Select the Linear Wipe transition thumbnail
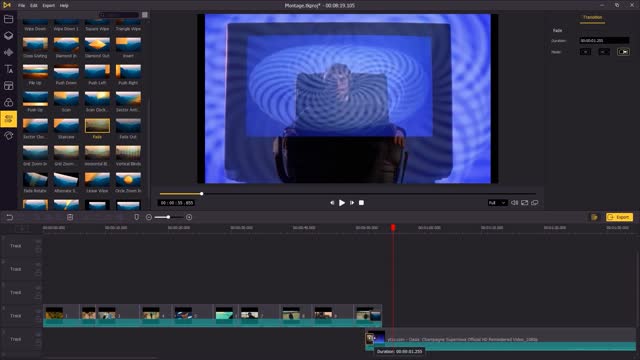The width and height of the screenshot is (640, 360). [x=97, y=180]
